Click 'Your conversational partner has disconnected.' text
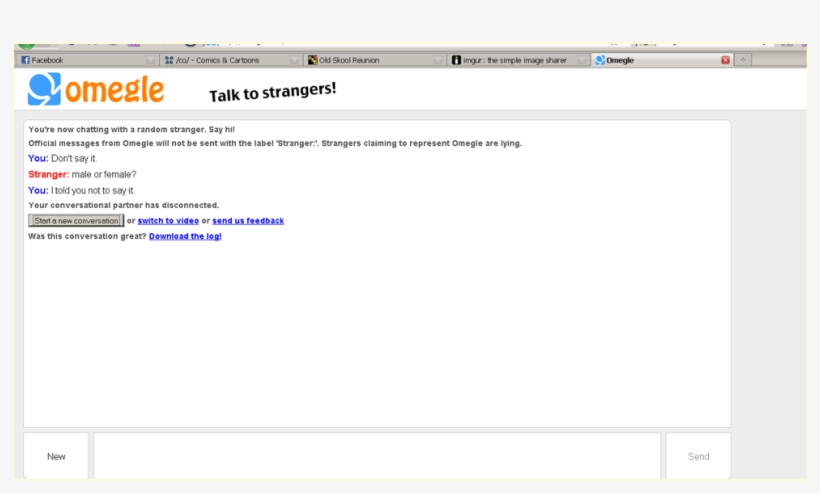820x493 pixels. point(123,205)
